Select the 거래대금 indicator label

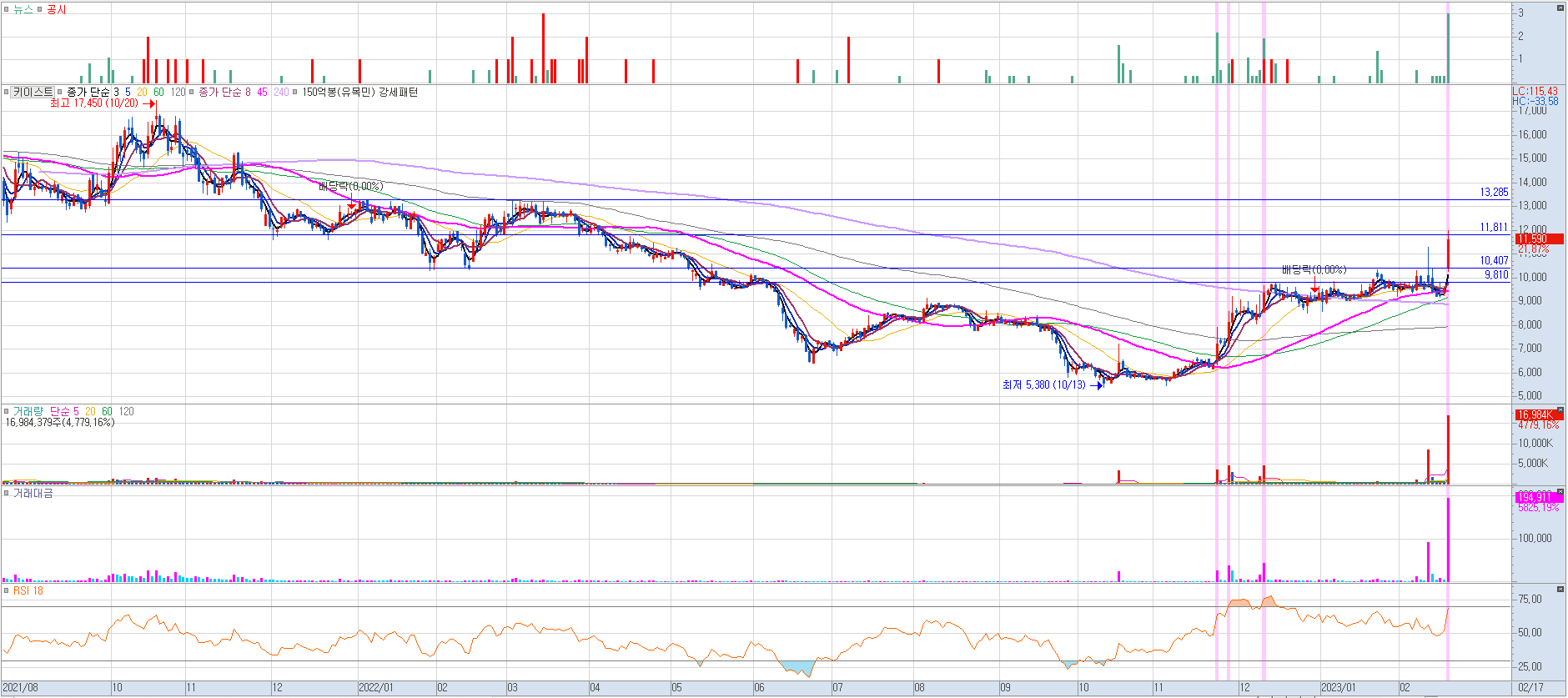coord(33,494)
